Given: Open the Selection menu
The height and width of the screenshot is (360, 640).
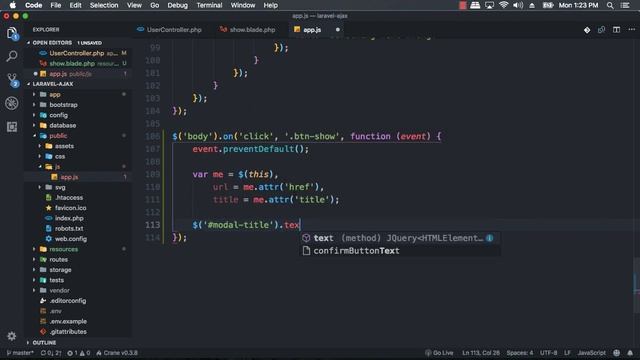Looking at the screenshot, I should (x=104, y=5).
